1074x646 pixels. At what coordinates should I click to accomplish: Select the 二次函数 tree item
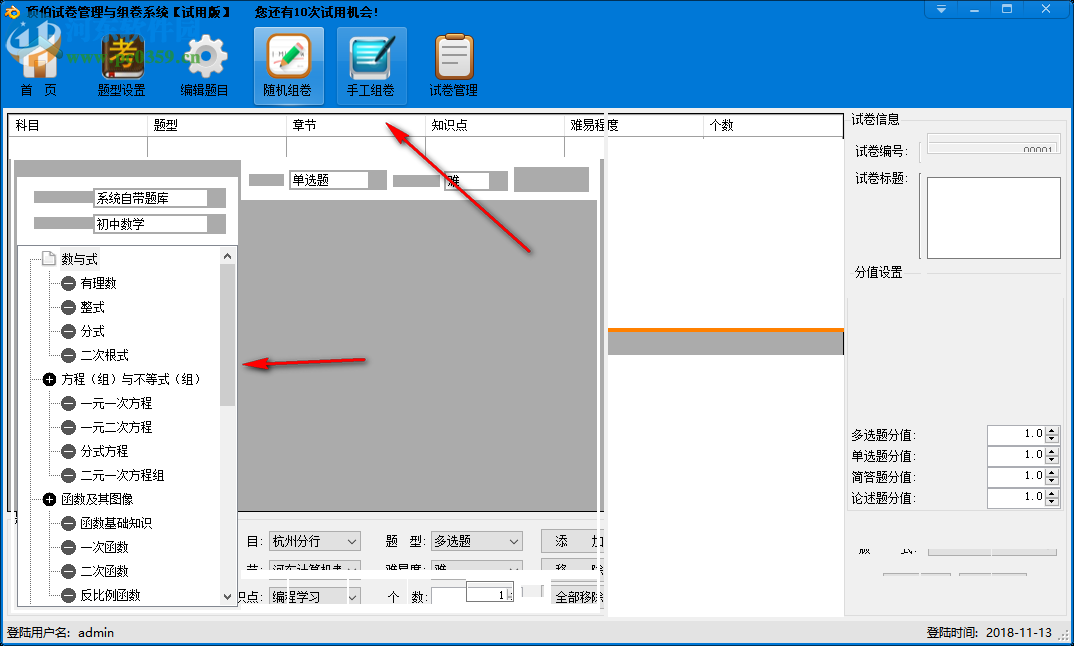click(x=104, y=571)
